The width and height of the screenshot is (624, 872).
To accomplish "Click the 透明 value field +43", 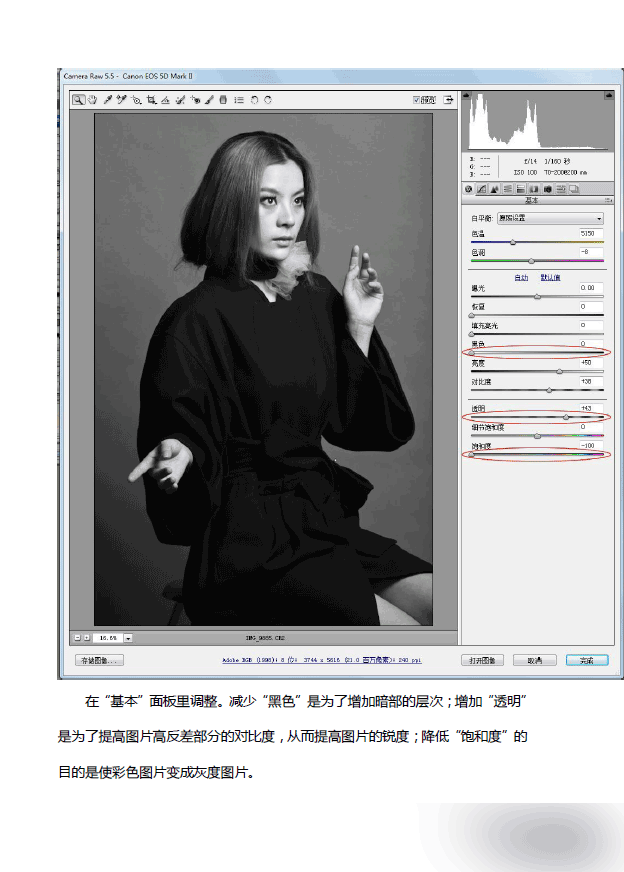I will coord(591,408).
